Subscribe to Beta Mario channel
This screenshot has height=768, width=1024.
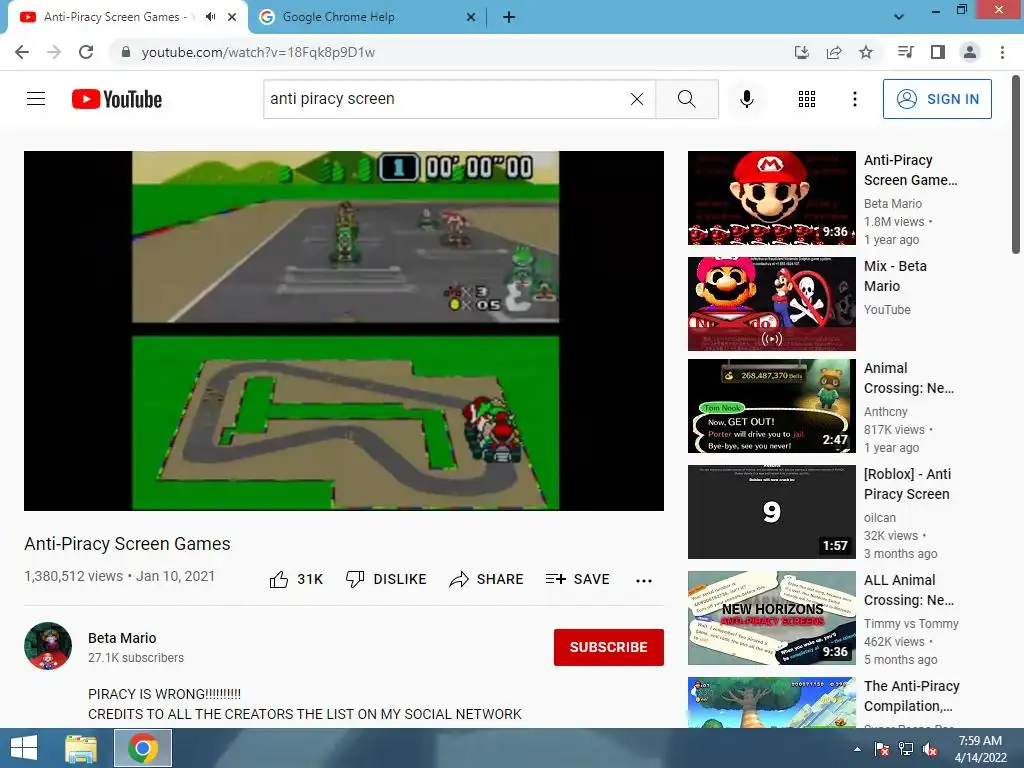coord(609,647)
